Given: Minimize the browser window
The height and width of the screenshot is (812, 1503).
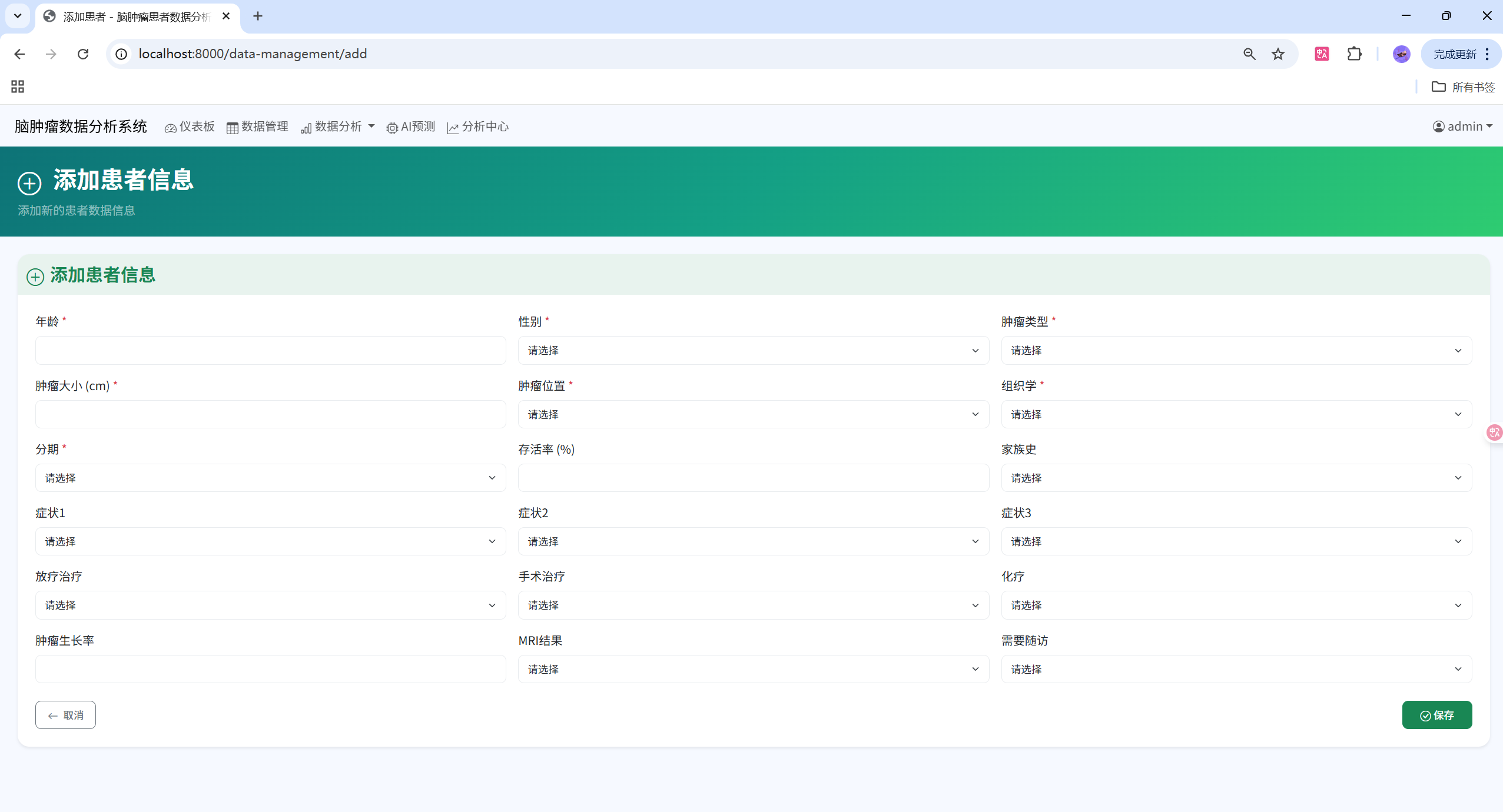Looking at the screenshot, I should pos(1406,16).
